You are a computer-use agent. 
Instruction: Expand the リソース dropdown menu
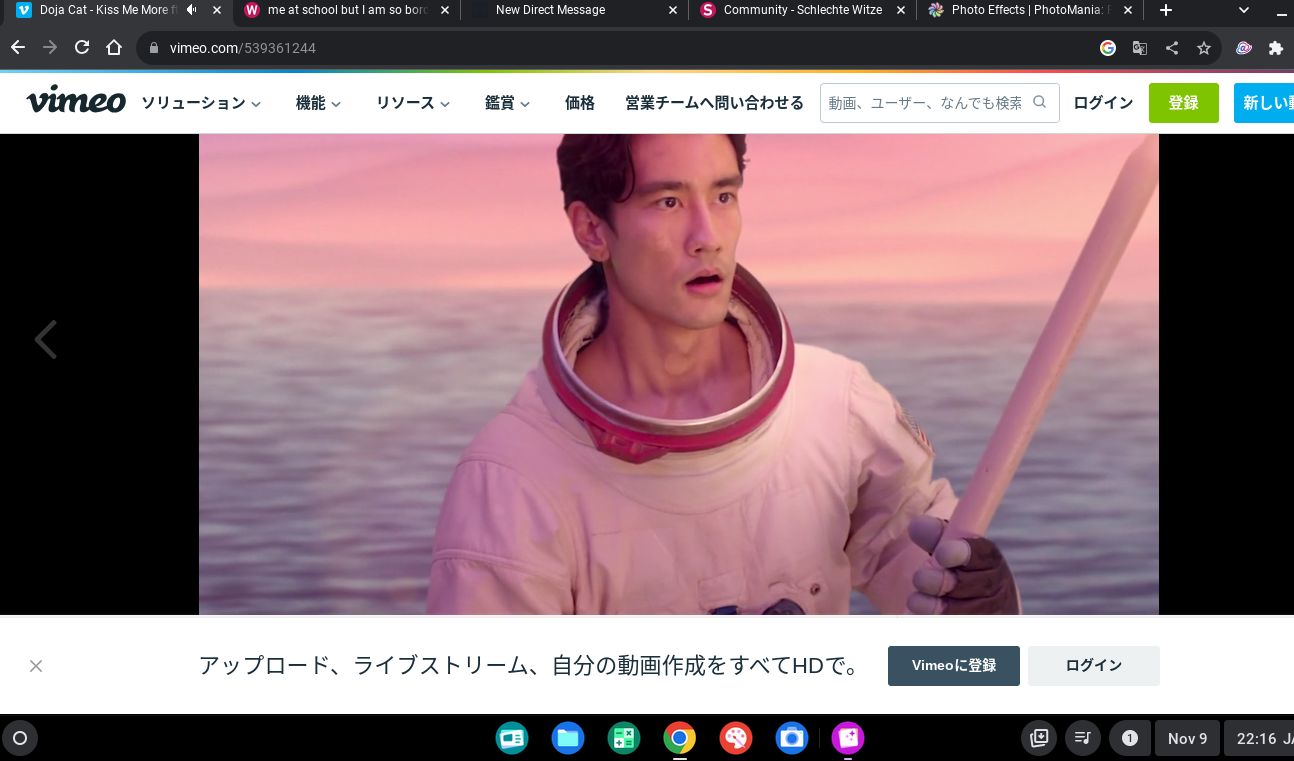pos(413,103)
